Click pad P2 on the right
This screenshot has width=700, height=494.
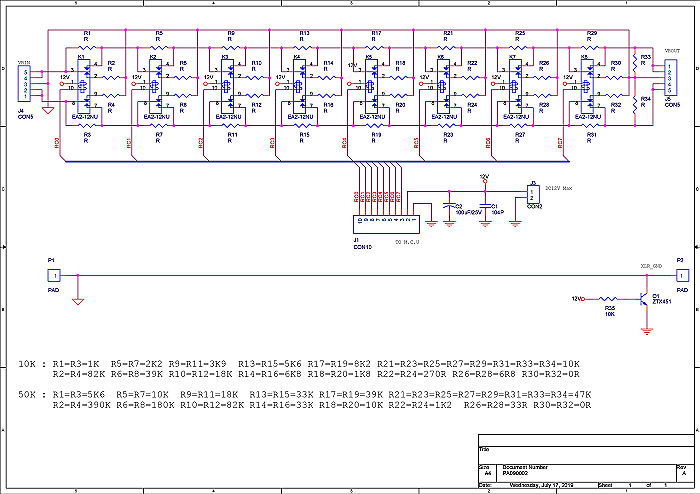[681, 276]
